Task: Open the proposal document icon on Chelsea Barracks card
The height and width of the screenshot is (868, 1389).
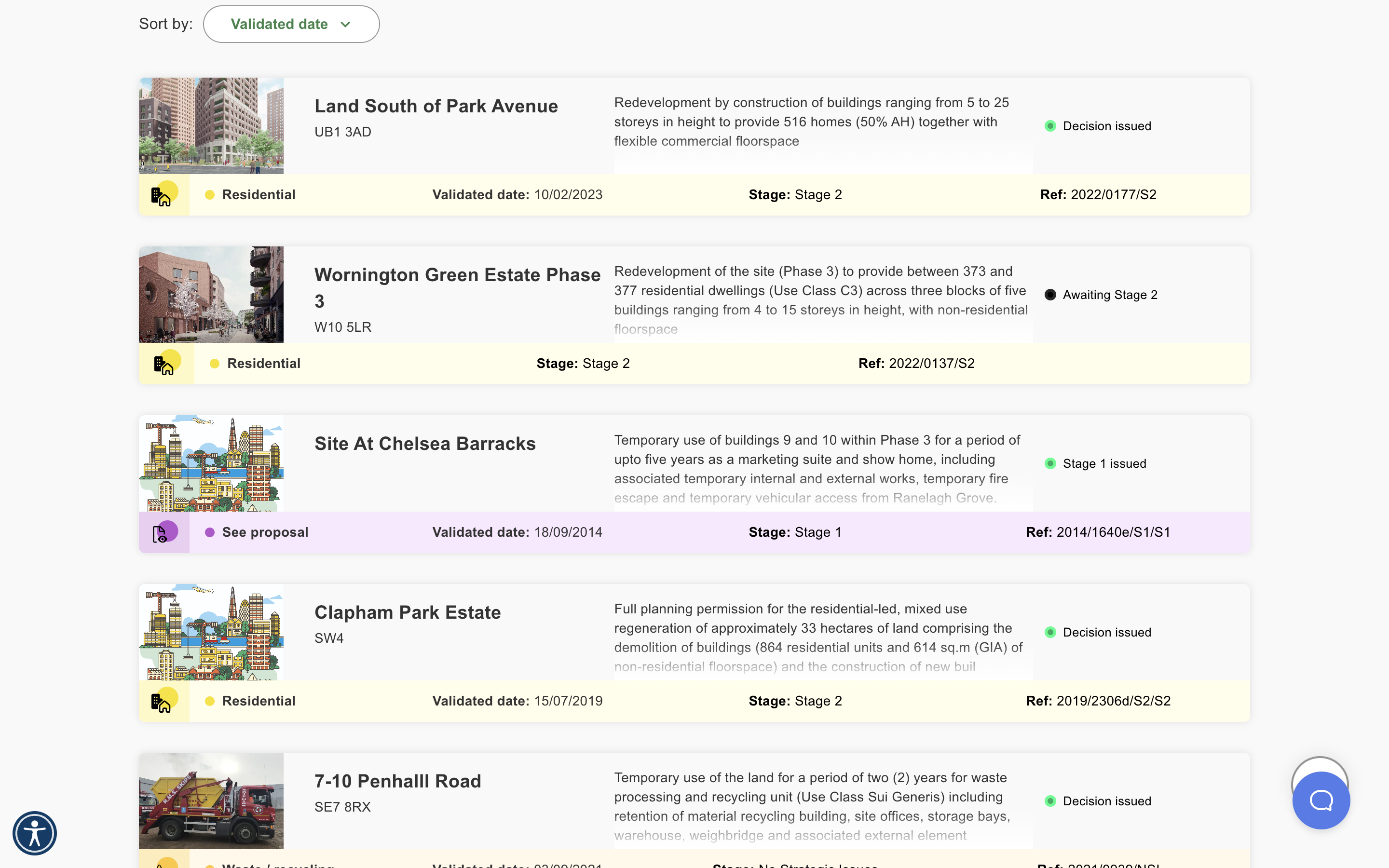Action: click(163, 532)
